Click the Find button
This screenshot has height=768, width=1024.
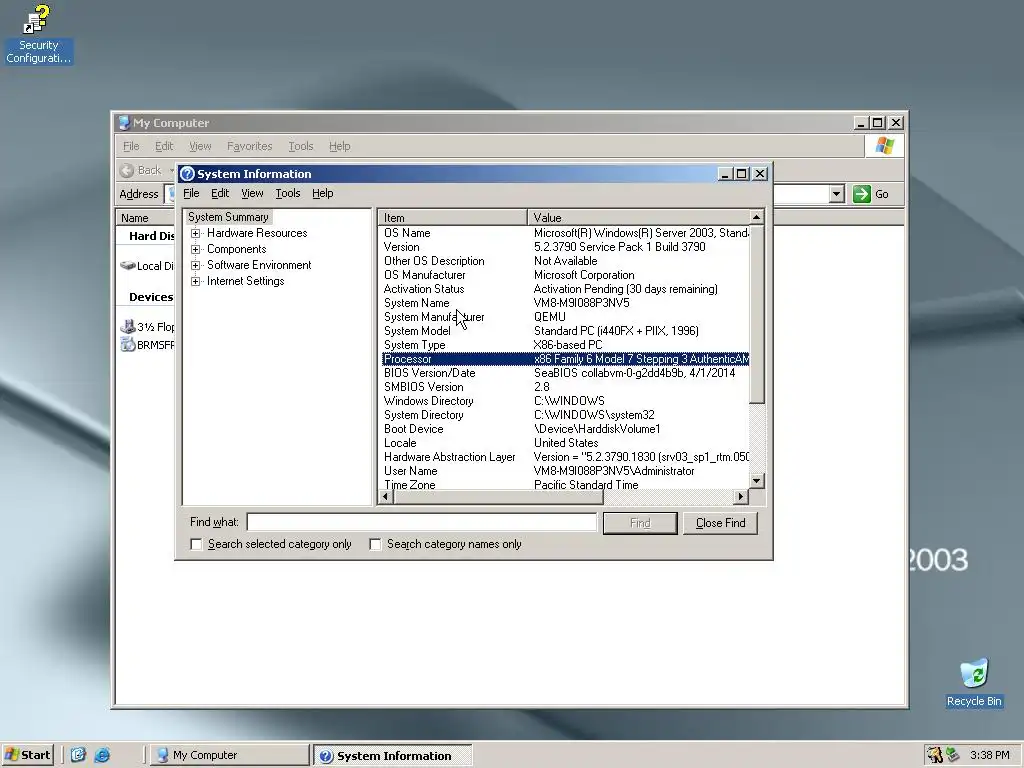[640, 523]
